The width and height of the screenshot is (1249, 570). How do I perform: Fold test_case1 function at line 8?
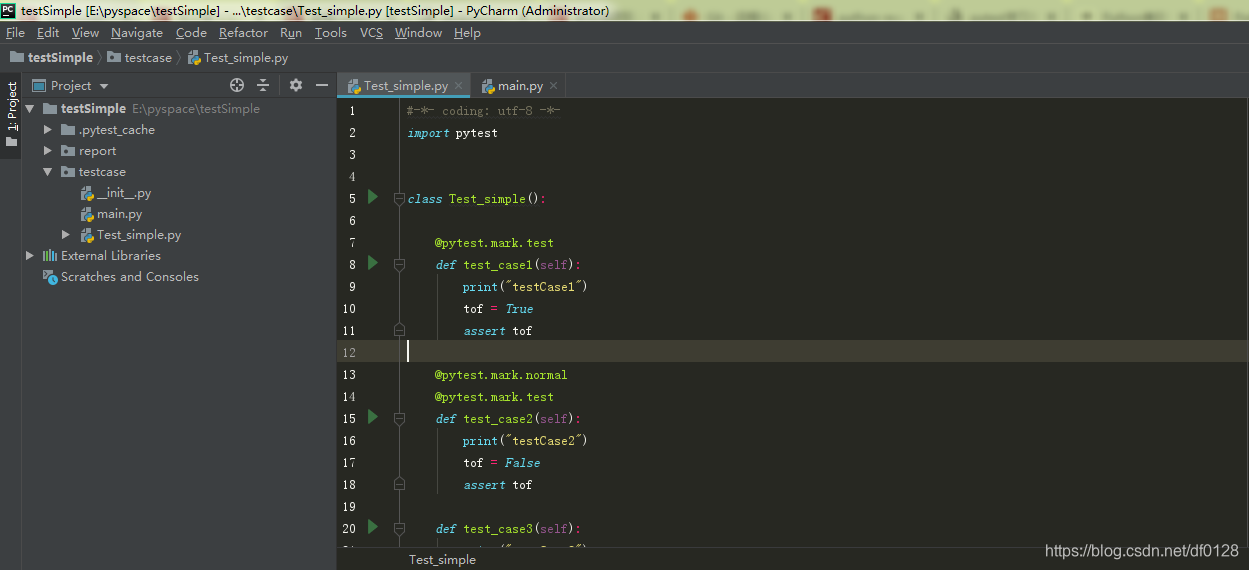(x=399, y=265)
